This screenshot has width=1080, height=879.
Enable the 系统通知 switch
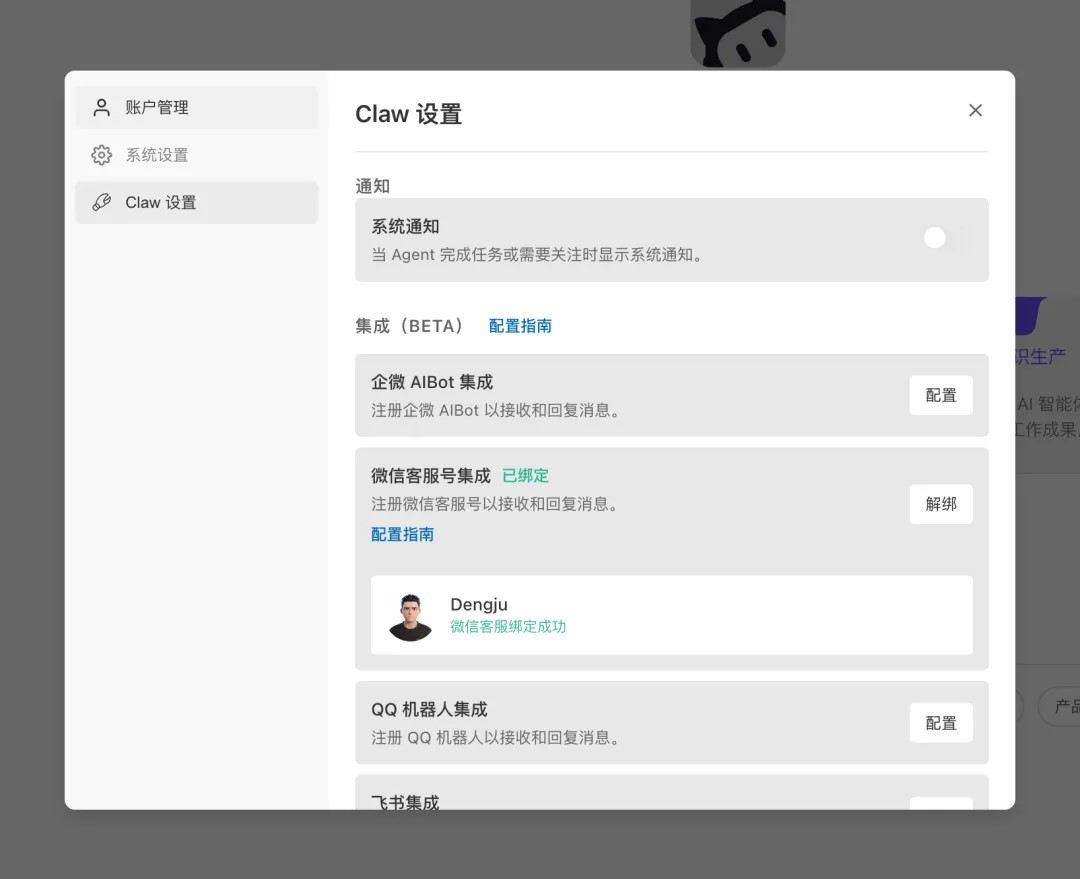pyautogui.click(x=936, y=238)
